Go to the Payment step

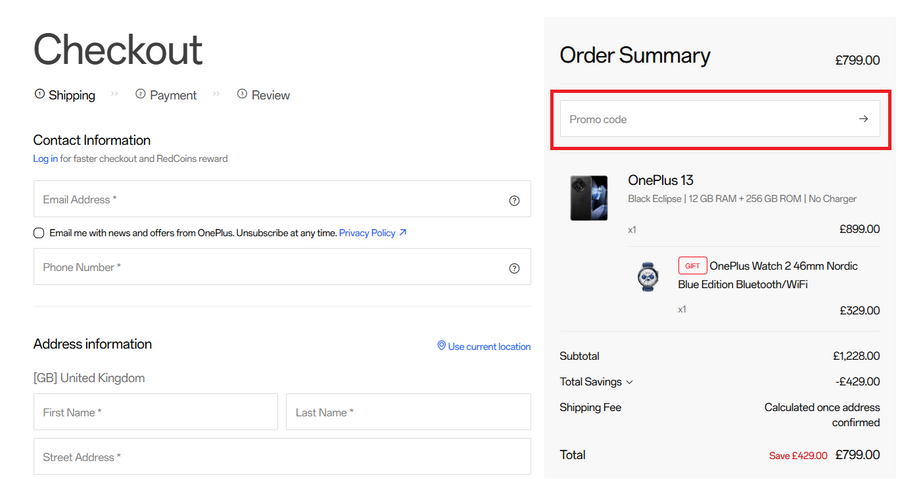click(x=166, y=95)
